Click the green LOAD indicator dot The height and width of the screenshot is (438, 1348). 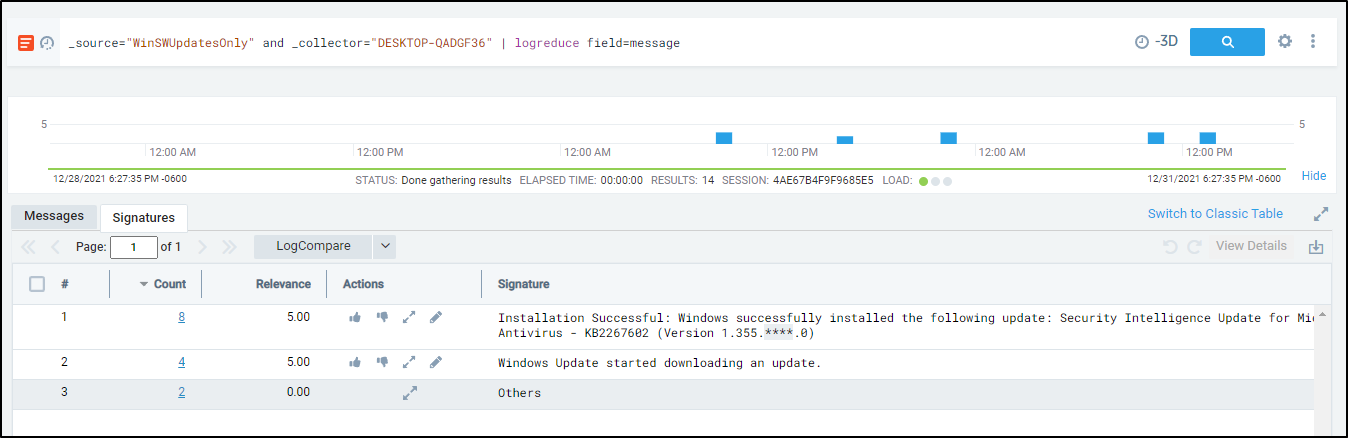pyautogui.click(x=923, y=182)
